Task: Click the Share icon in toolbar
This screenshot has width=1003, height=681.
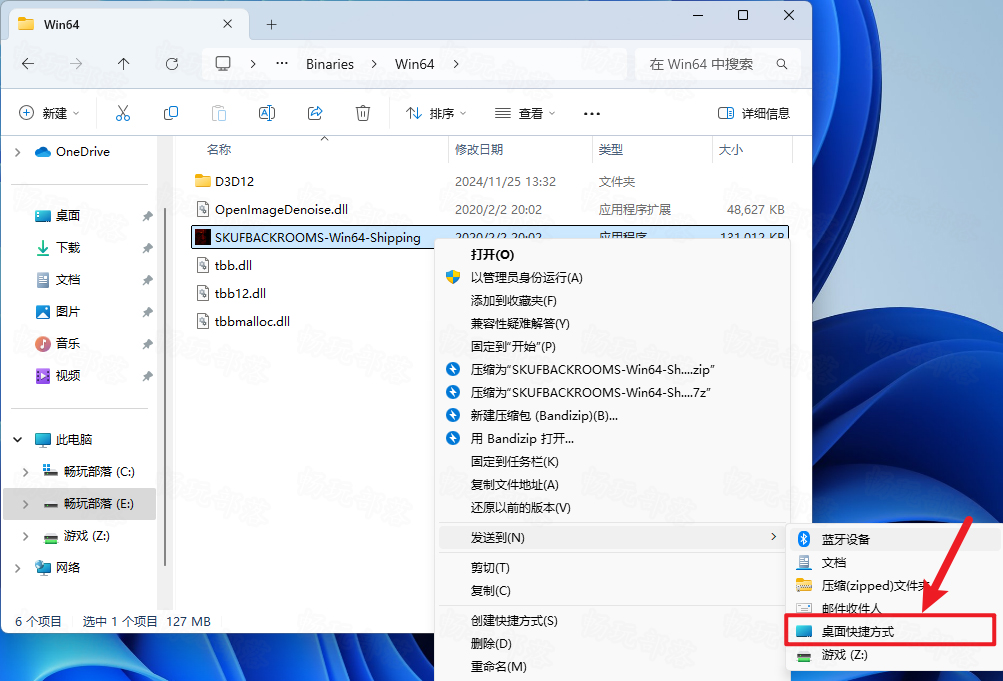Action: [315, 113]
